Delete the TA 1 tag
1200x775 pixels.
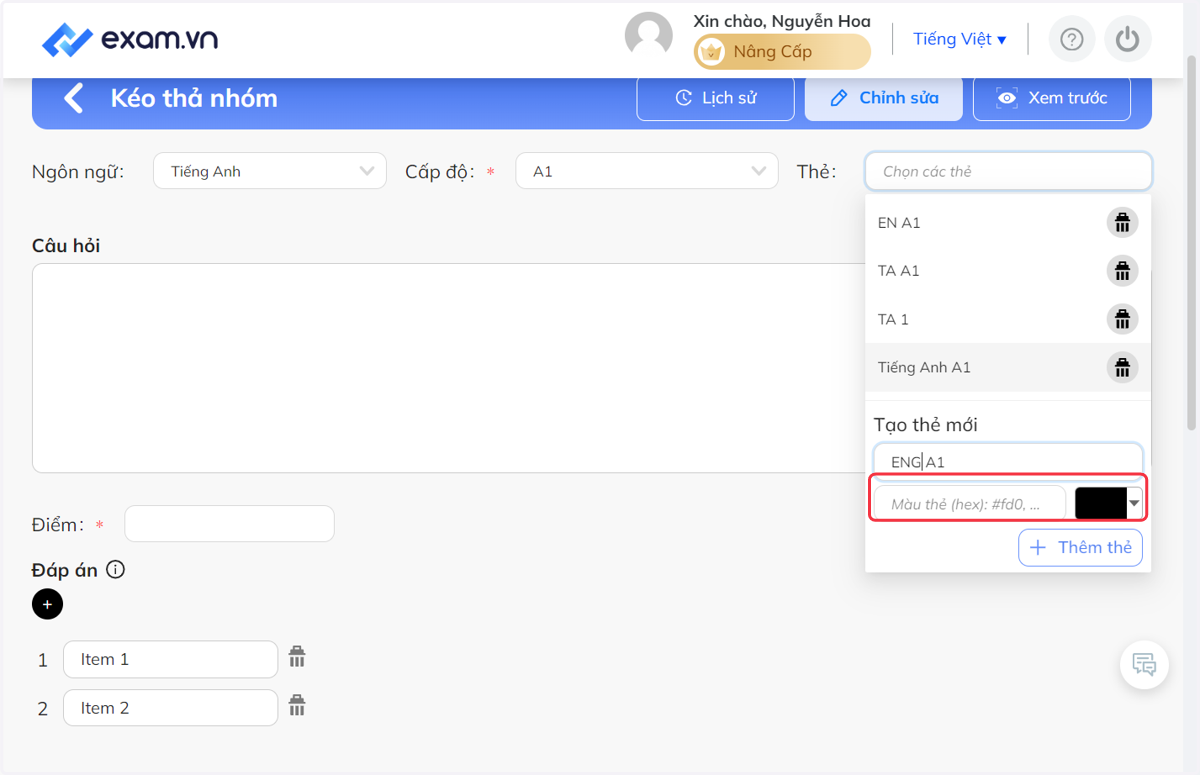(1123, 319)
